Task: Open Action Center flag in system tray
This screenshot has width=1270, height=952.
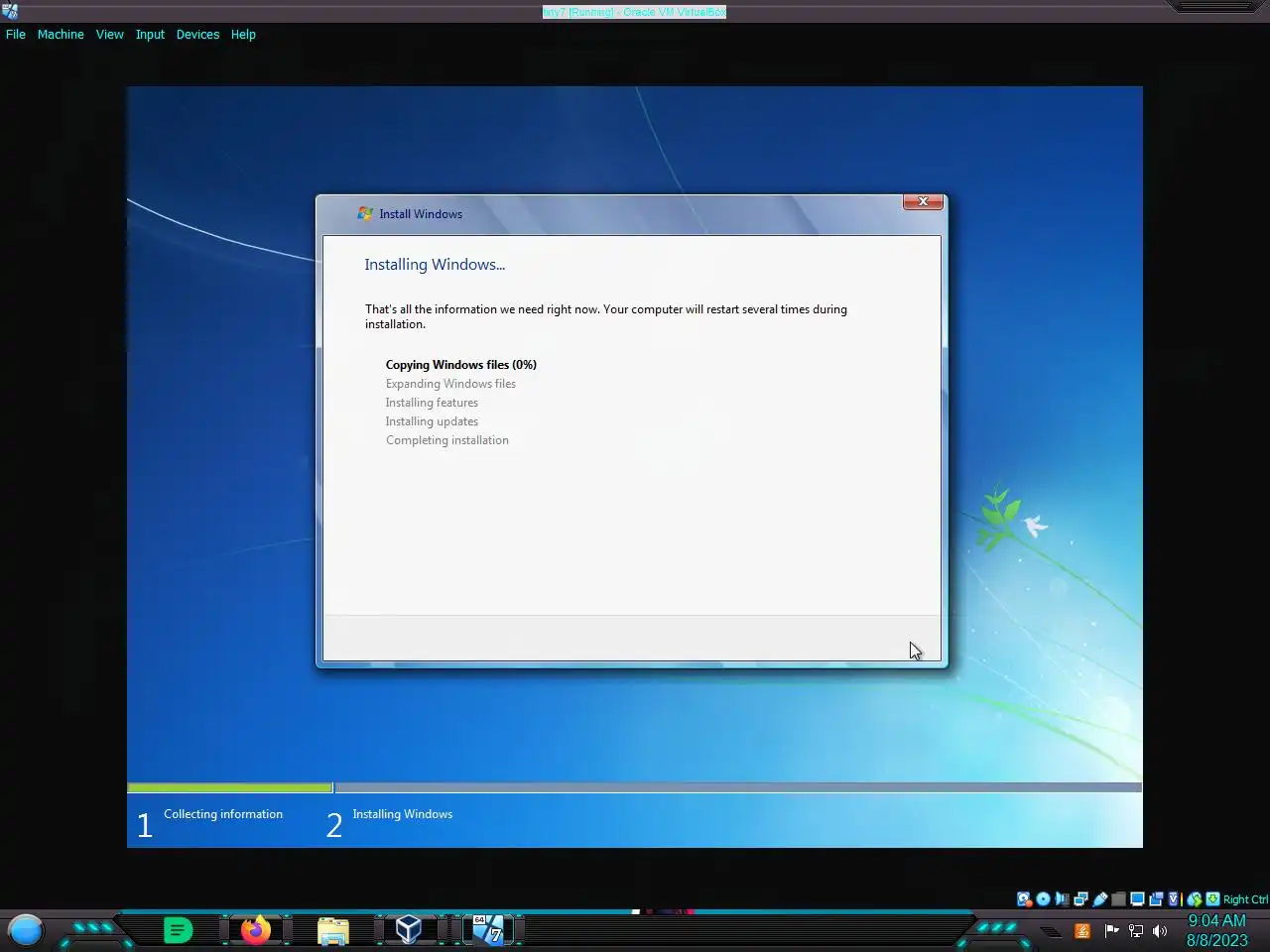Action: [1111, 930]
